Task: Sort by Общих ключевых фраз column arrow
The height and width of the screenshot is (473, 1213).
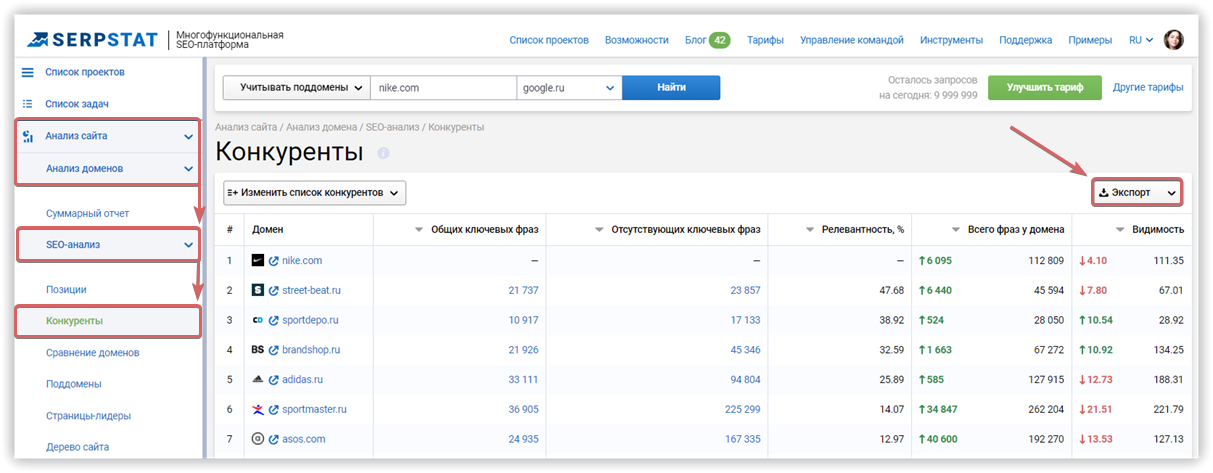Action: 419,230
